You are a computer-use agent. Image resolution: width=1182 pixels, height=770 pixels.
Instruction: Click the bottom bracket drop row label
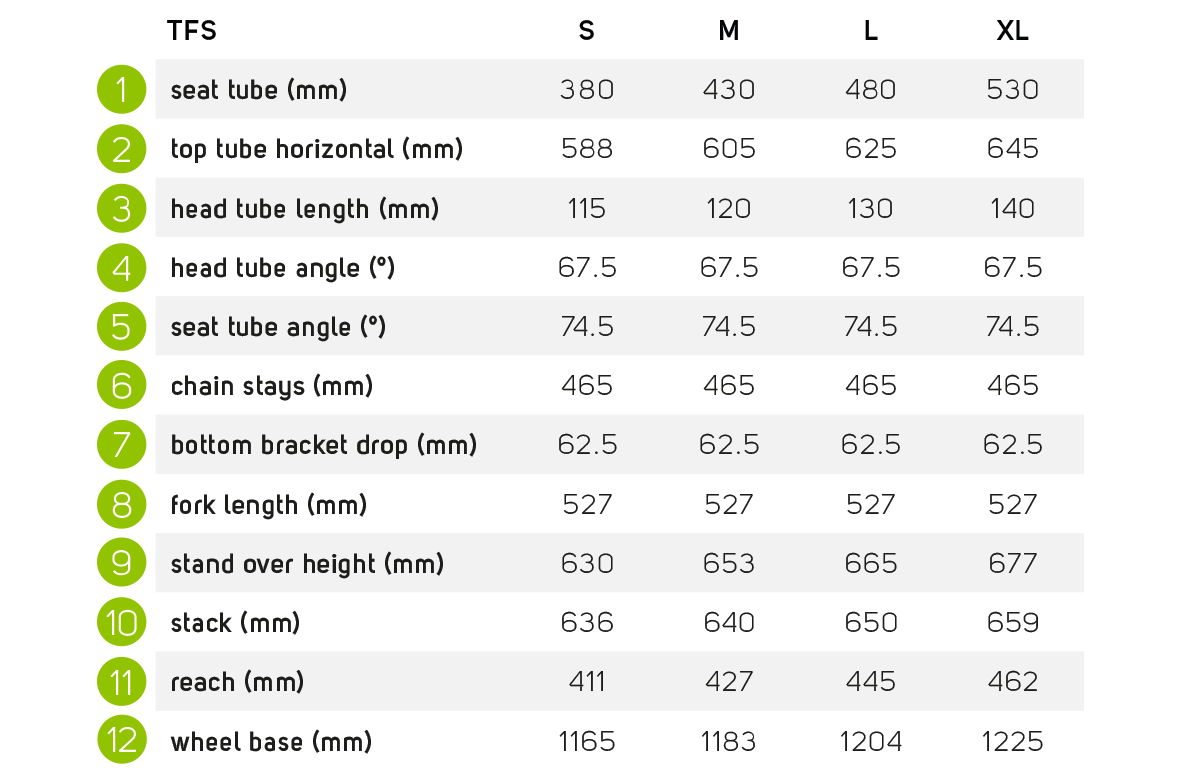[x=324, y=445]
